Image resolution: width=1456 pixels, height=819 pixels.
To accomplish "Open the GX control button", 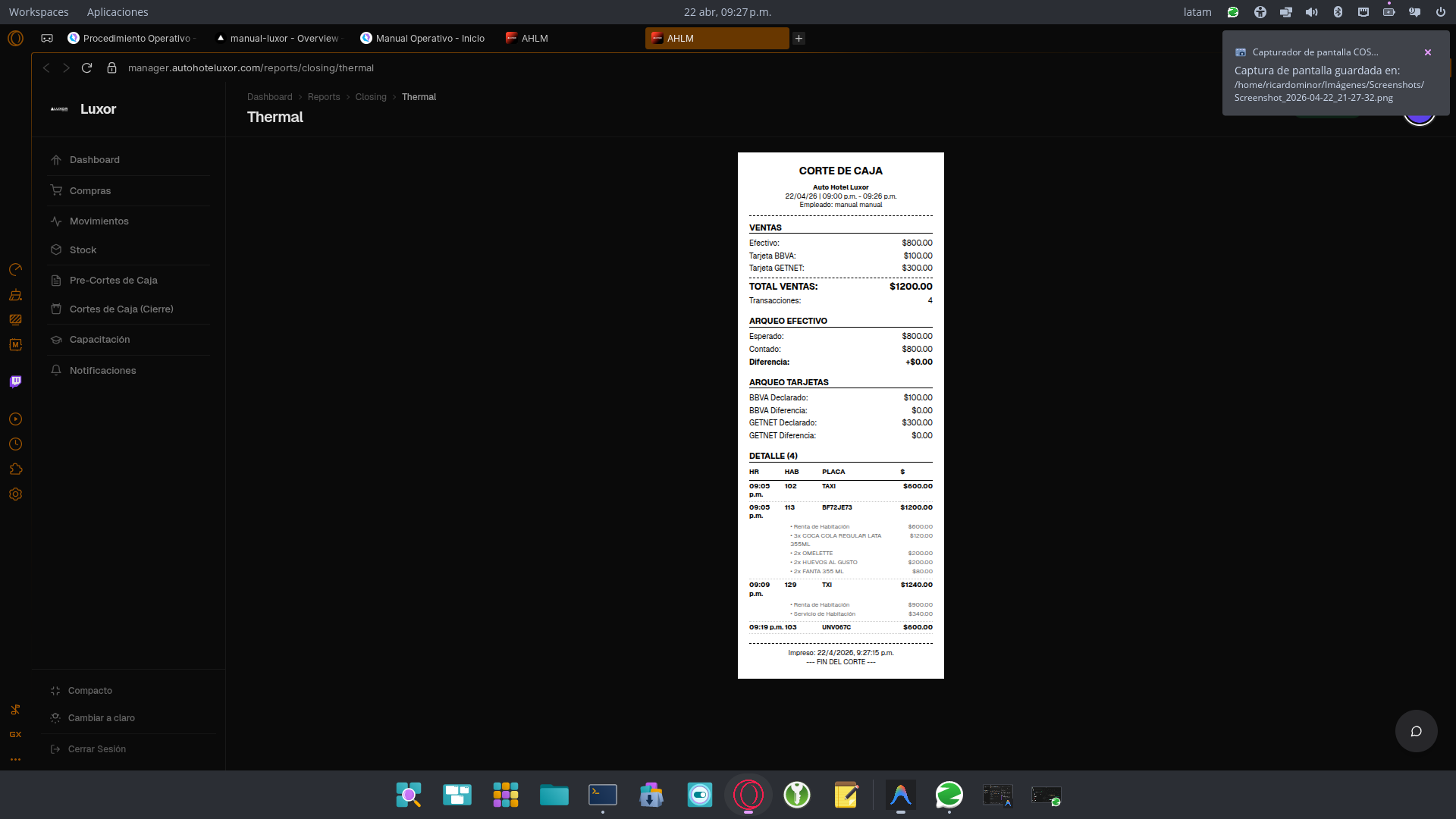I will pos(15,734).
